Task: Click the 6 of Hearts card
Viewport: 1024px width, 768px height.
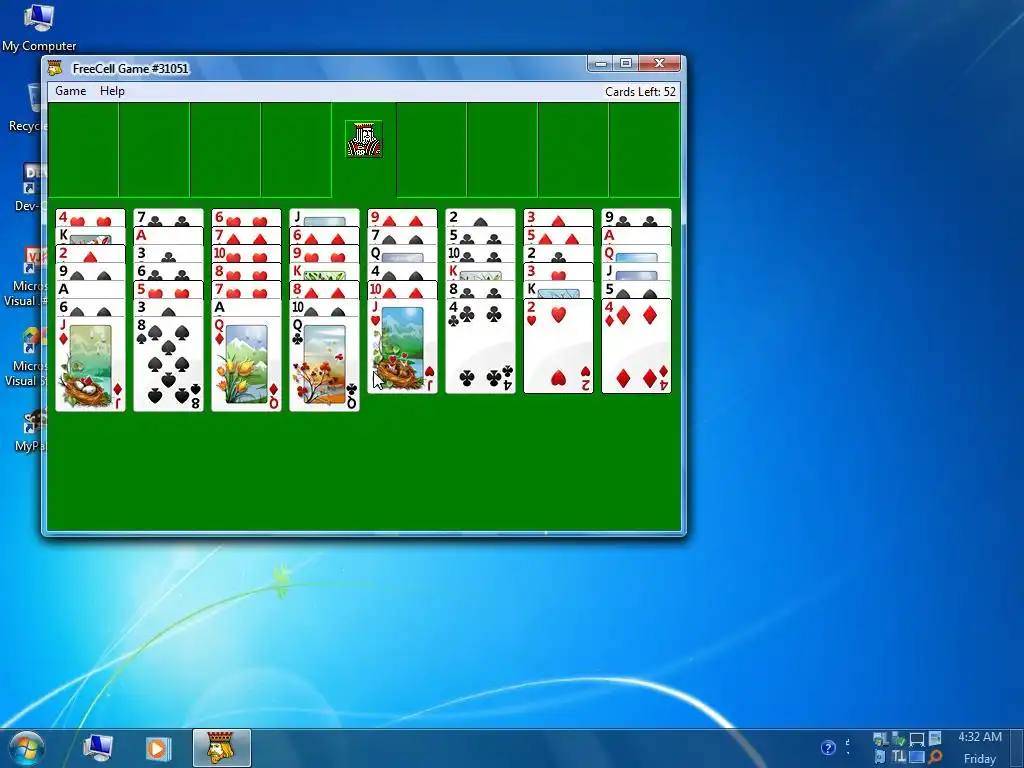Action: pos(246,217)
